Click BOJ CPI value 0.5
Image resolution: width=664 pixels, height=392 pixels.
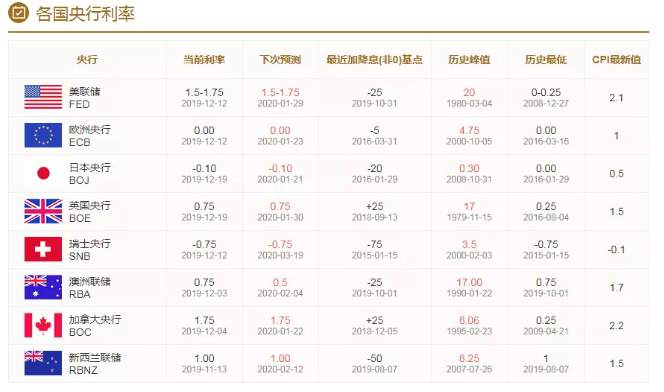(616, 174)
